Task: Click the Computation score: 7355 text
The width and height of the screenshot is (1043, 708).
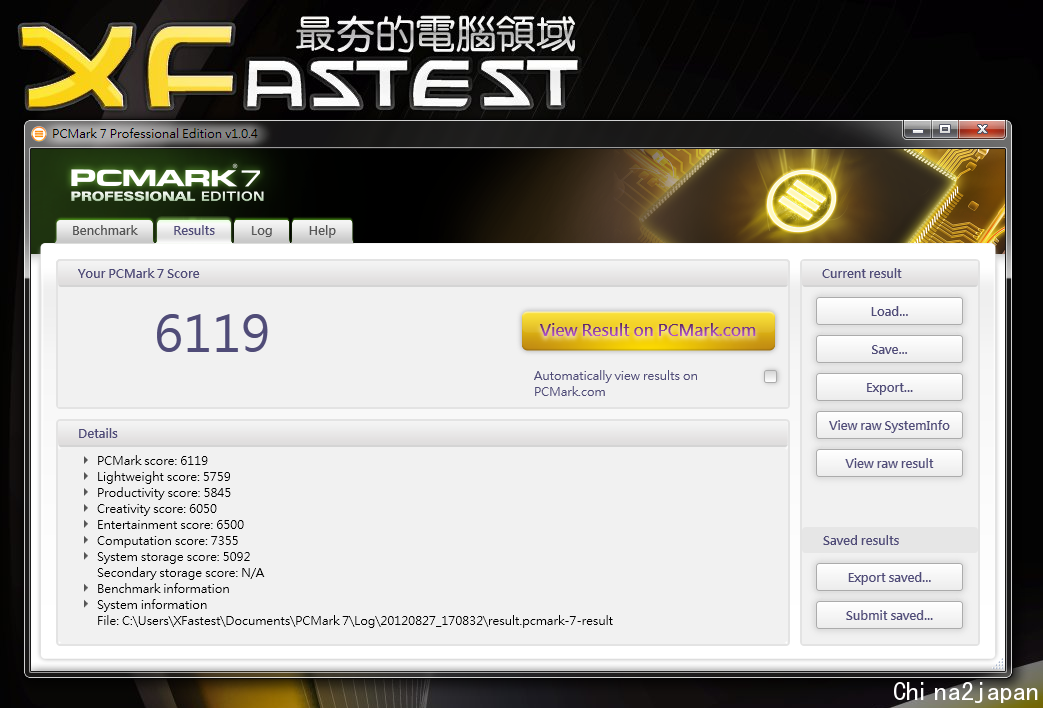Action: click(168, 540)
